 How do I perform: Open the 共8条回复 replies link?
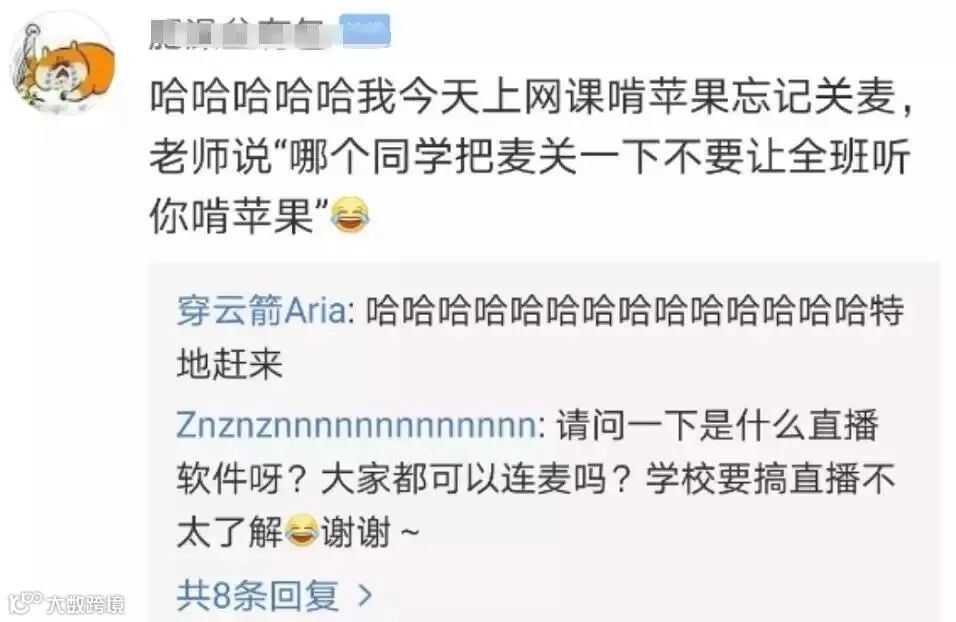pyautogui.click(x=258, y=595)
